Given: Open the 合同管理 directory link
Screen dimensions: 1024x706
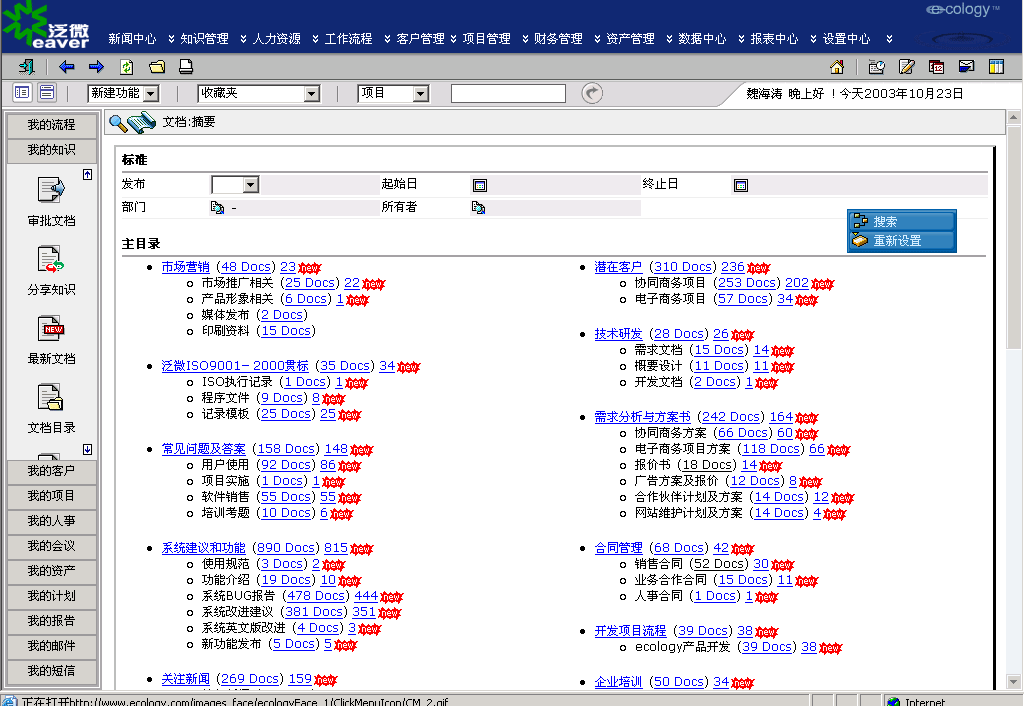Looking at the screenshot, I should tap(618, 548).
